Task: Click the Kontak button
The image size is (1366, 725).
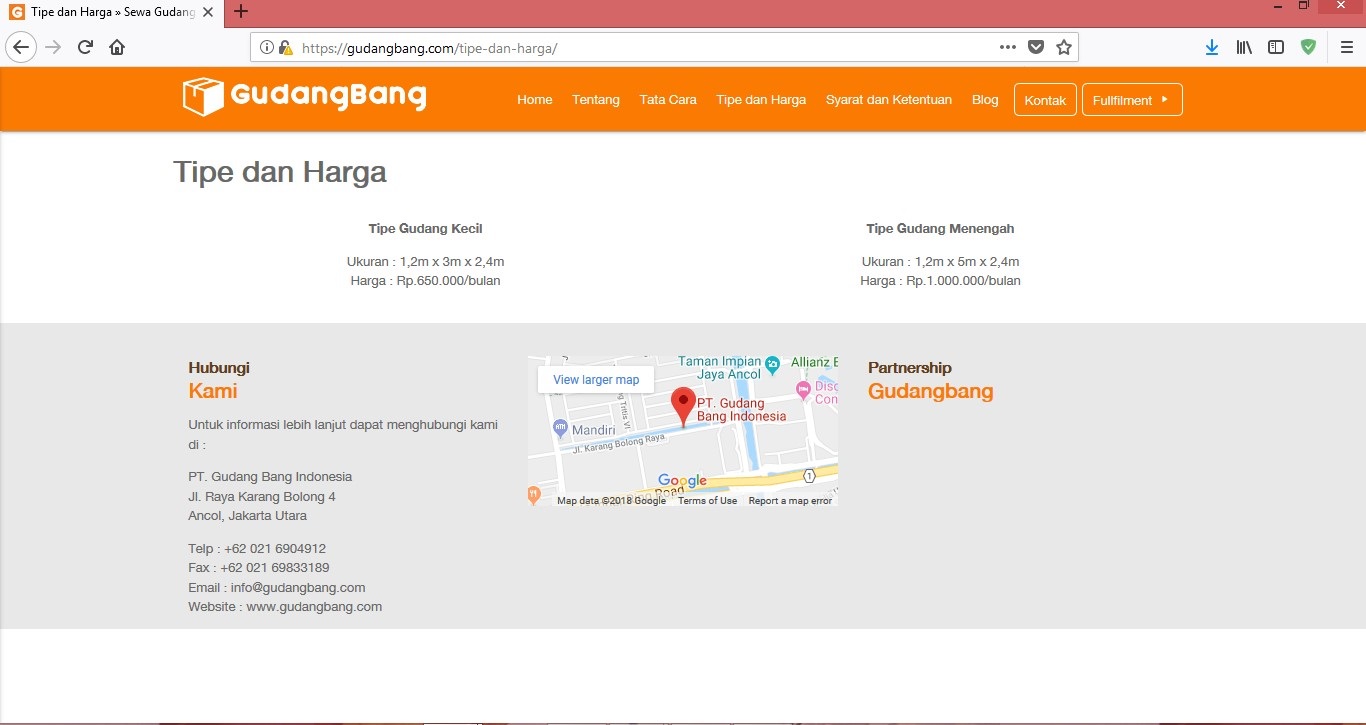Action: (x=1045, y=100)
